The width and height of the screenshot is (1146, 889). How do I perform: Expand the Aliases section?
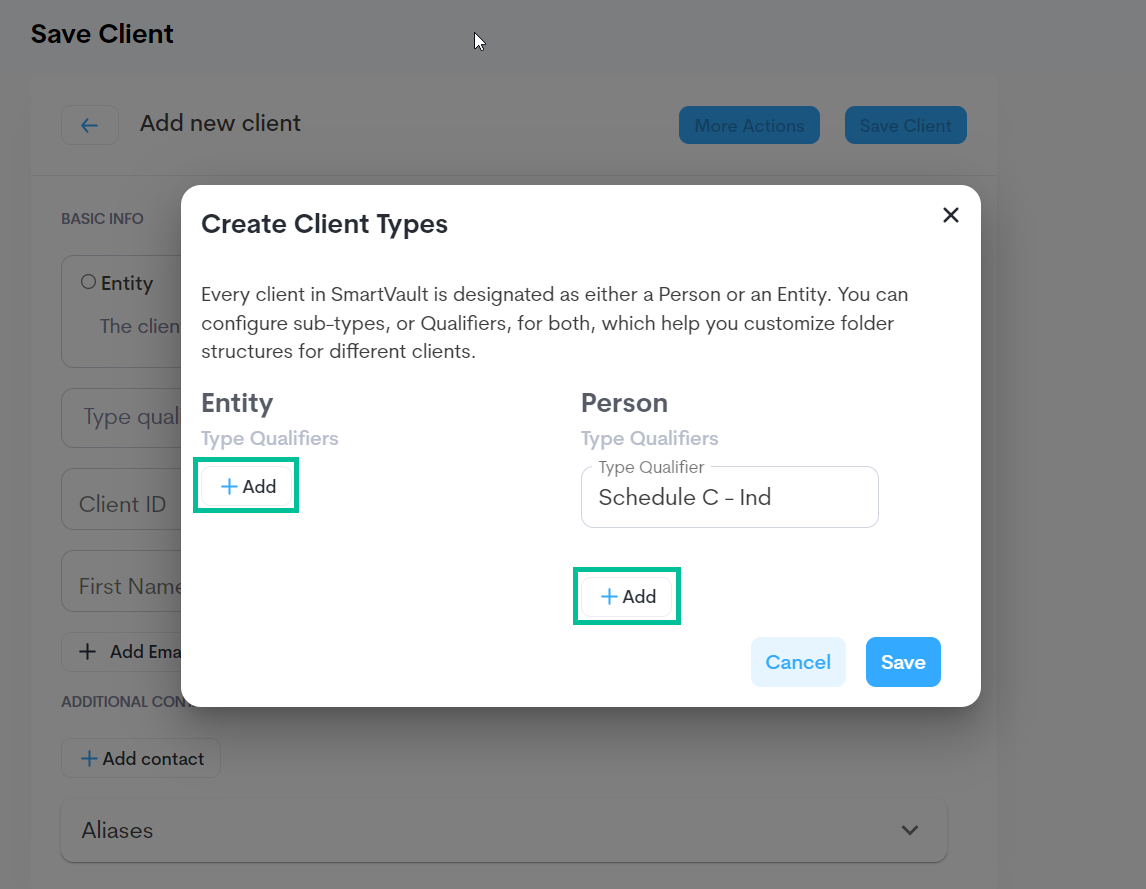coord(504,830)
